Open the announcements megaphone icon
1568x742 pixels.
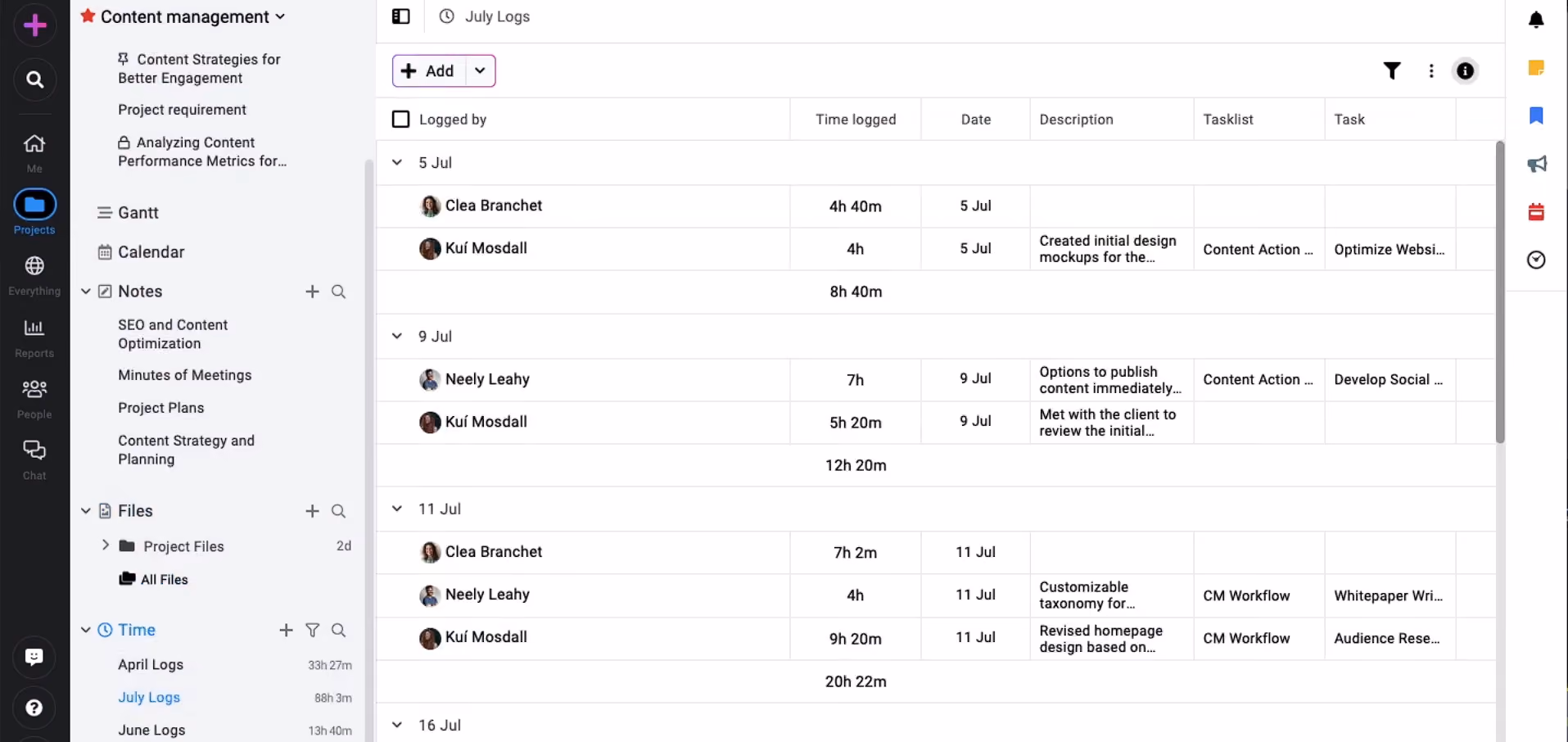pyautogui.click(x=1537, y=164)
